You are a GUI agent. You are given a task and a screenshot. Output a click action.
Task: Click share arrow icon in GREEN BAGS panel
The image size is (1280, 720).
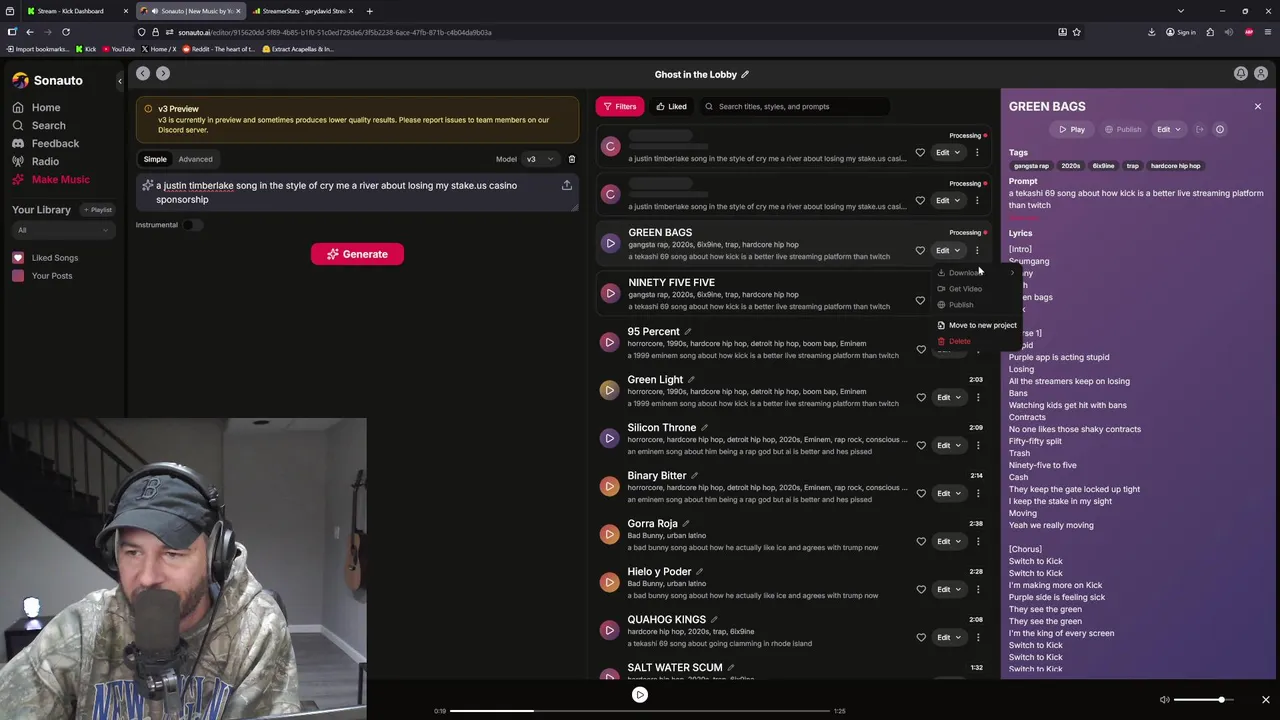[x=1199, y=129]
